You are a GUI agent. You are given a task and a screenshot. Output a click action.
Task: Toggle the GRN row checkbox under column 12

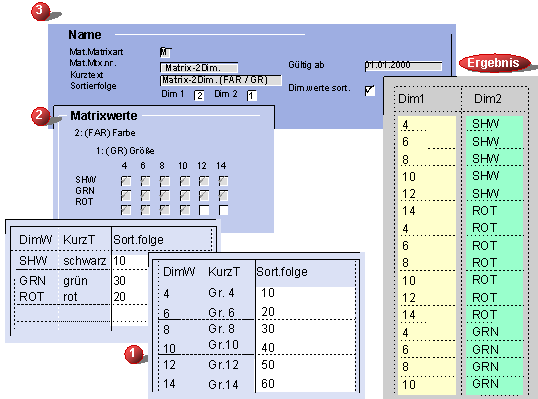tap(204, 196)
